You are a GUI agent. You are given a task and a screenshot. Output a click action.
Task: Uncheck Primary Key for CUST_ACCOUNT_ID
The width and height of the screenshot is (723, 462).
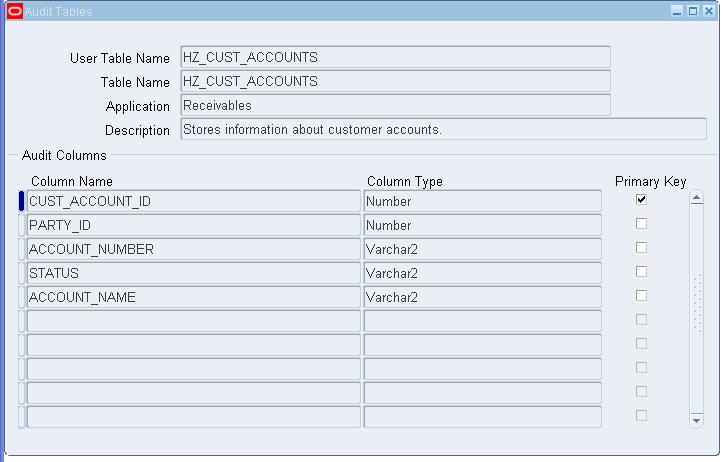click(641, 200)
